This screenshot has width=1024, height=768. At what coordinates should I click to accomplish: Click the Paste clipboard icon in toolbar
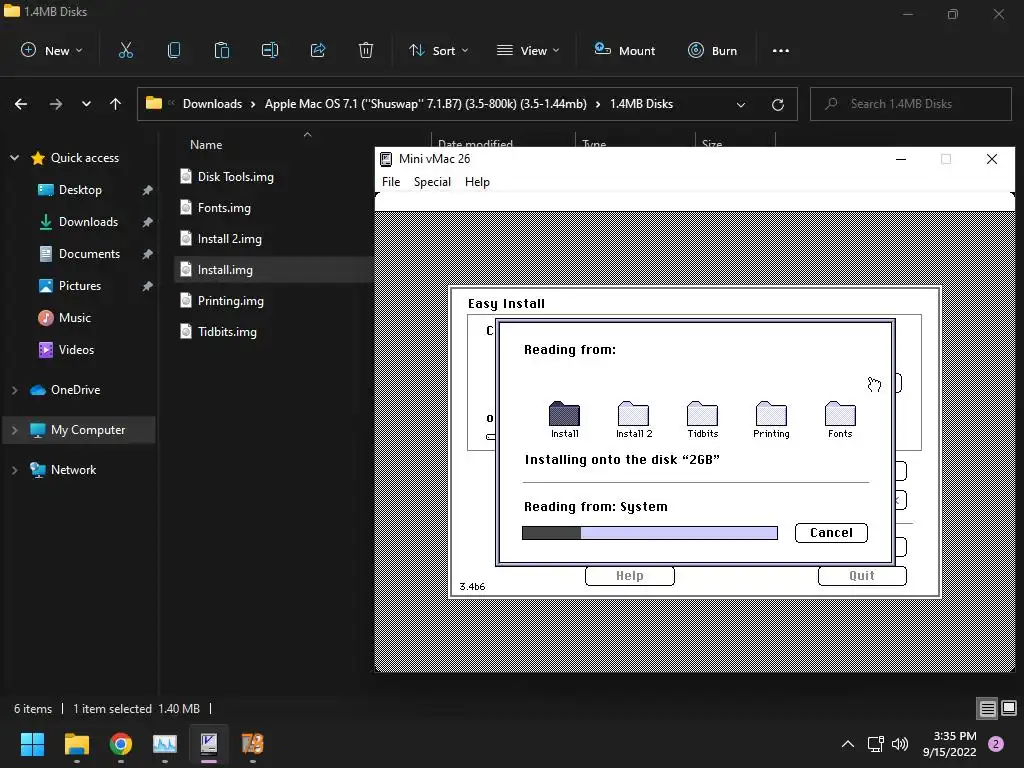point(221,50)
